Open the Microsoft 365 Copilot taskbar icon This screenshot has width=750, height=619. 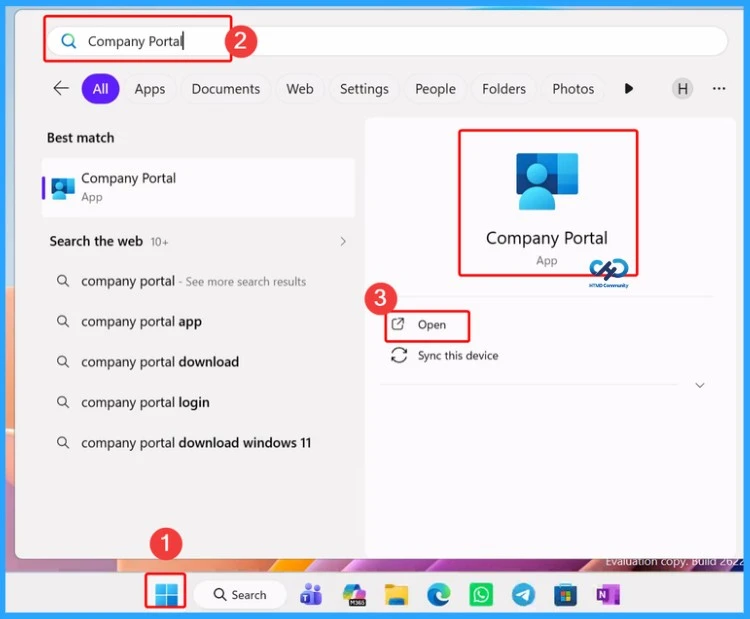coord(354,595)
